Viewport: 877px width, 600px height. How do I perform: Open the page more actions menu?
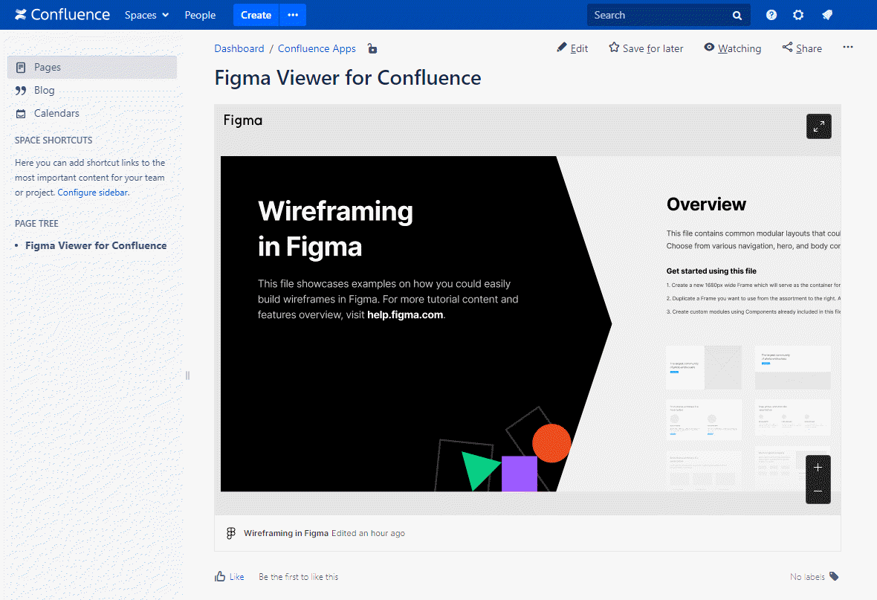[848, 48]
